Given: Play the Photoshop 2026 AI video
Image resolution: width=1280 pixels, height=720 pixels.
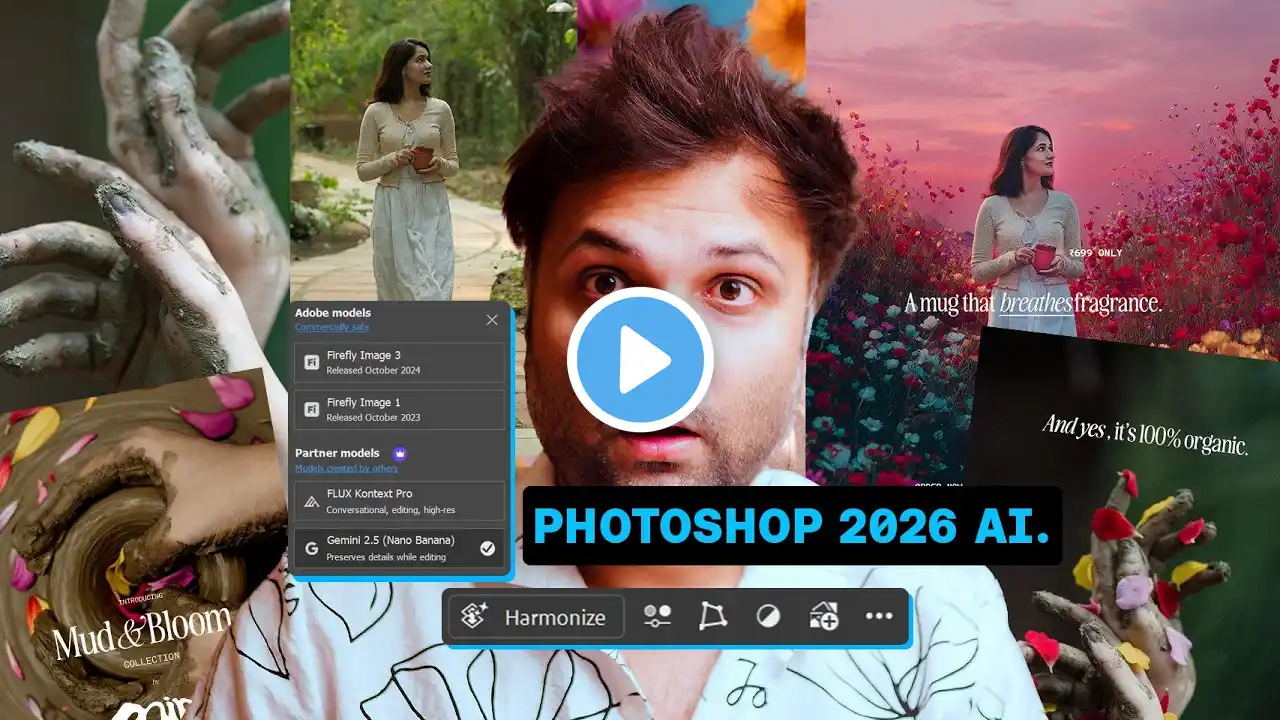Looking at the screenshot, I should 640,360.
